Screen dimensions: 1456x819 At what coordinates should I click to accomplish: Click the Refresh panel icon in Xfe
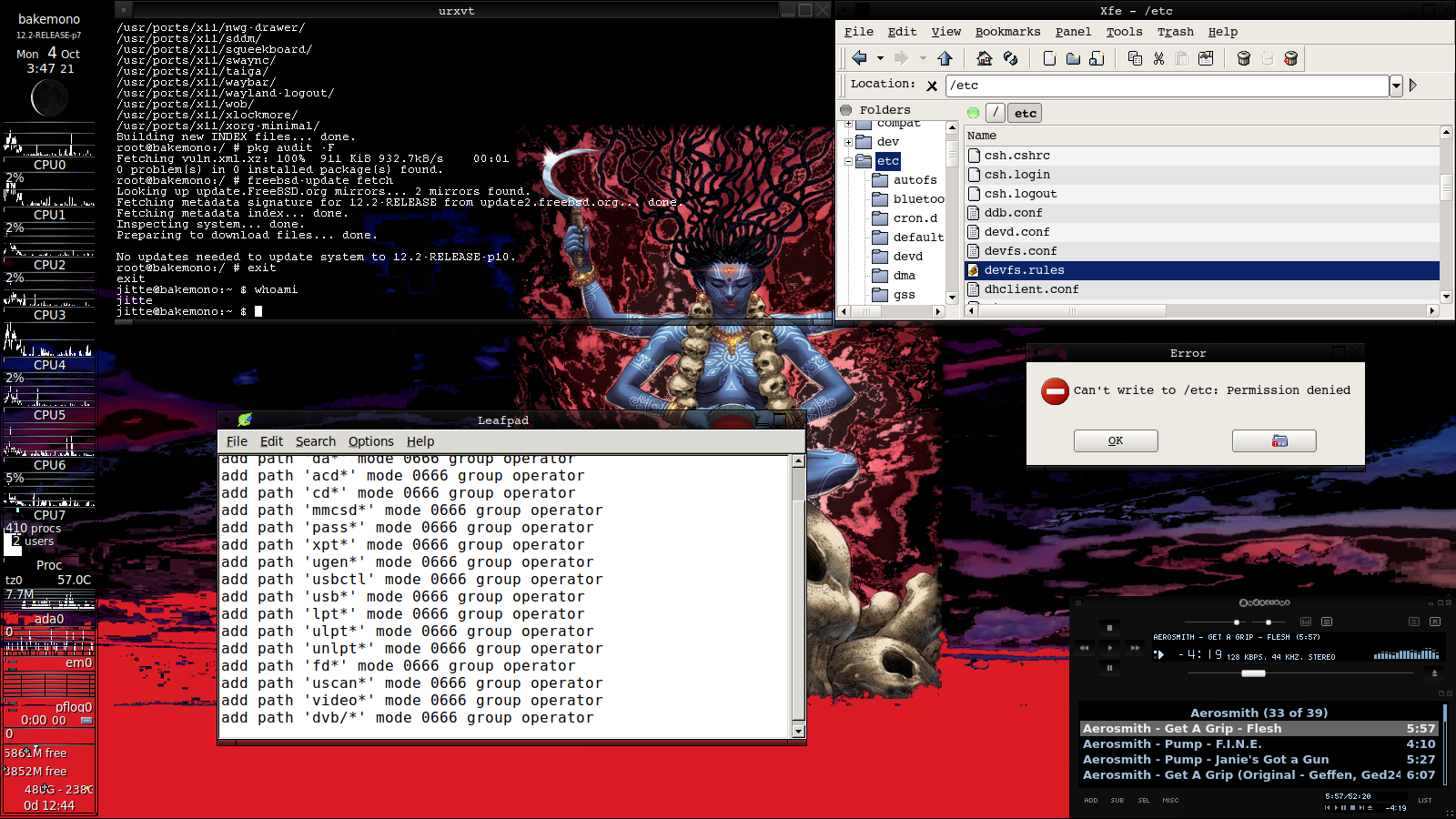(x=1010, y=58)
